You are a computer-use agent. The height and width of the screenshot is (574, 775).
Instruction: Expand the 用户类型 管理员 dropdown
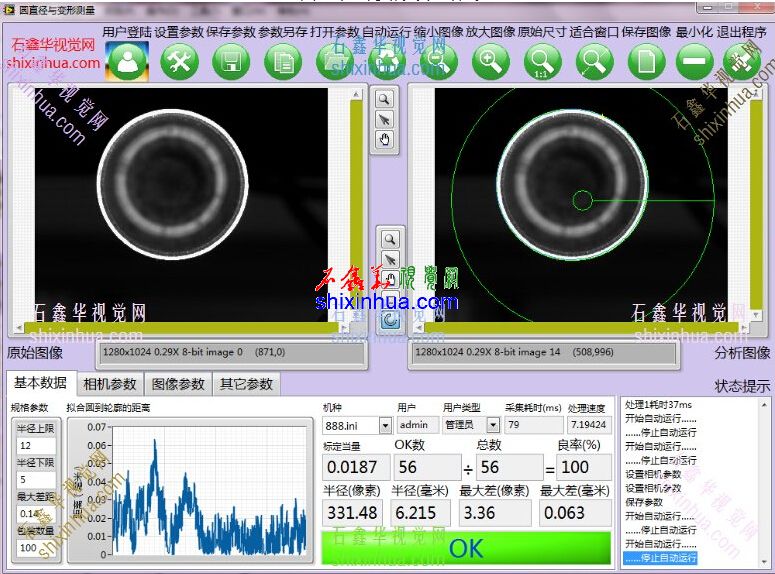tap(493, 426)
